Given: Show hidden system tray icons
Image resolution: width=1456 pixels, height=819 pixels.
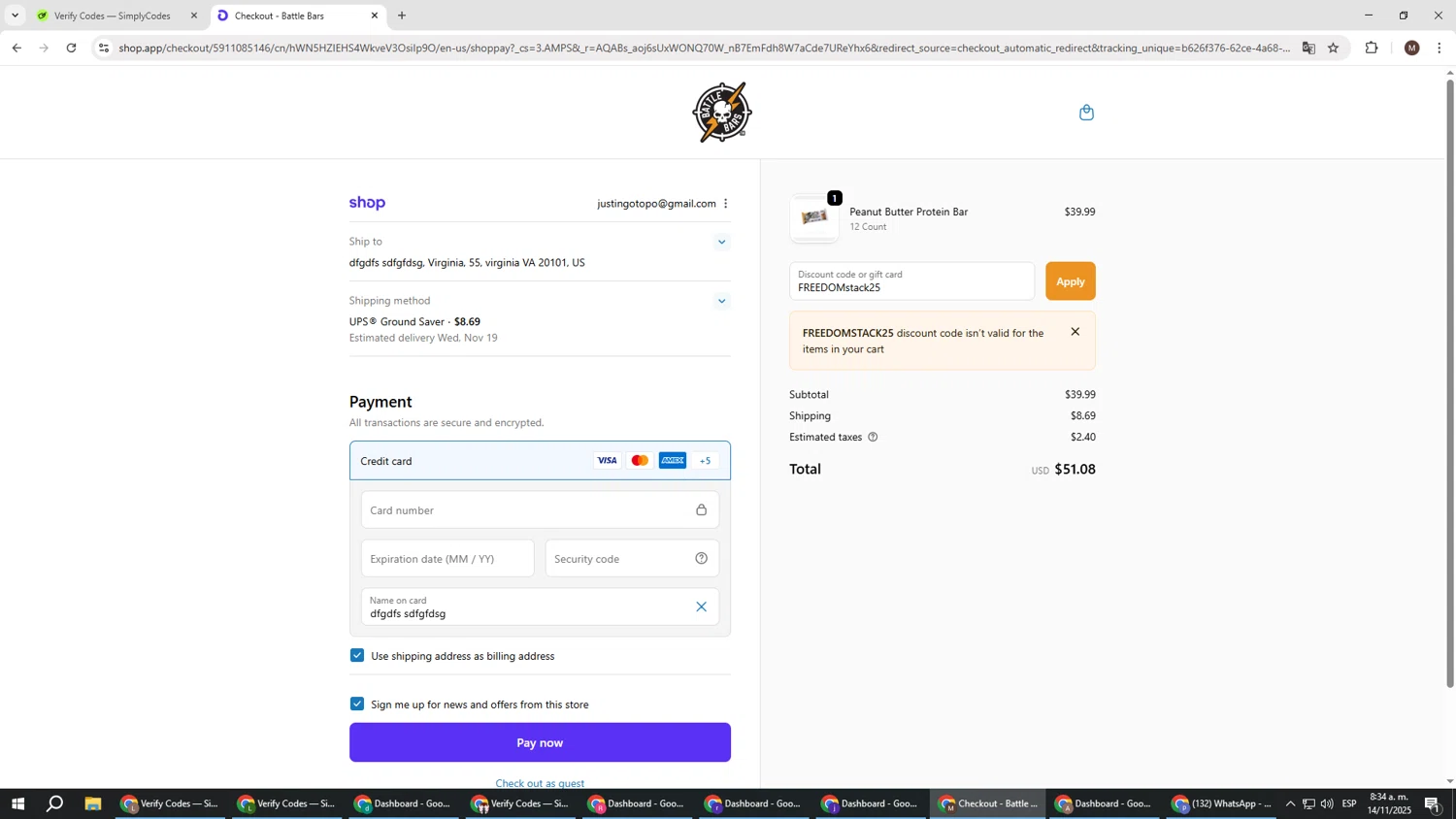Looking at the screenshot, I should click(x=1290, y=804).
